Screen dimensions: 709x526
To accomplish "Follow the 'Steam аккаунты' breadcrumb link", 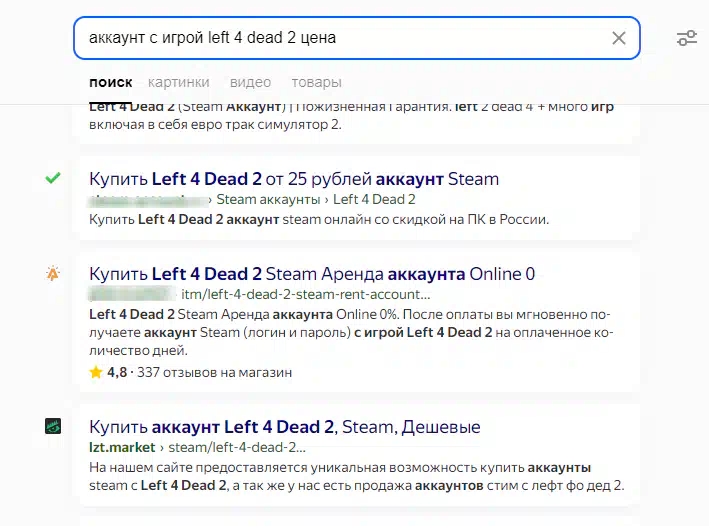I will (x=268, y=199).
